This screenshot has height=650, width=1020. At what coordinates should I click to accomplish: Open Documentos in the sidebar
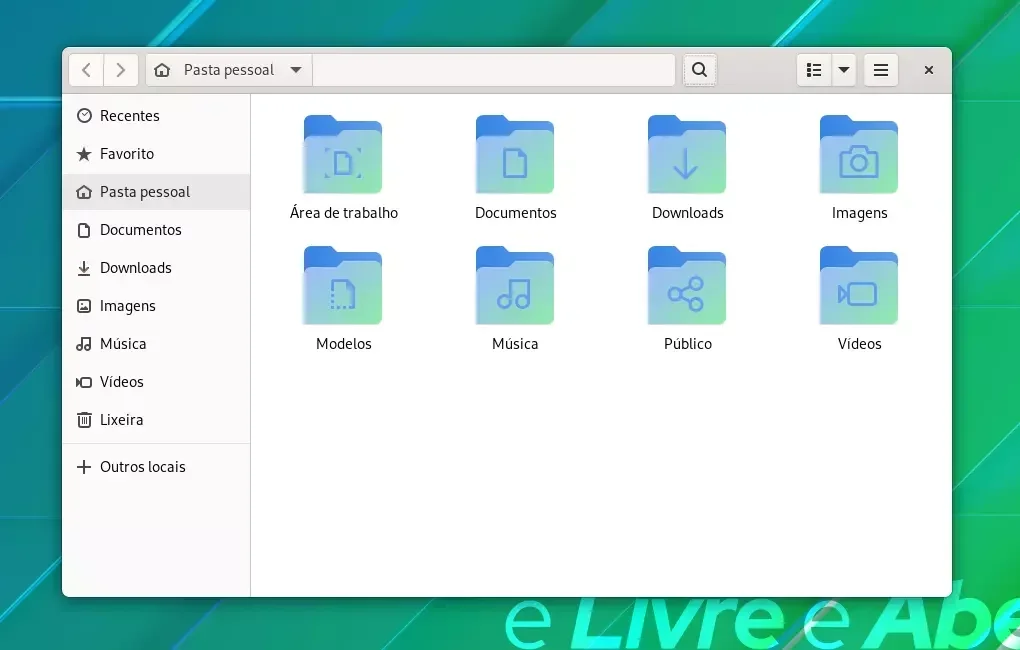click(x=156, y=230)
